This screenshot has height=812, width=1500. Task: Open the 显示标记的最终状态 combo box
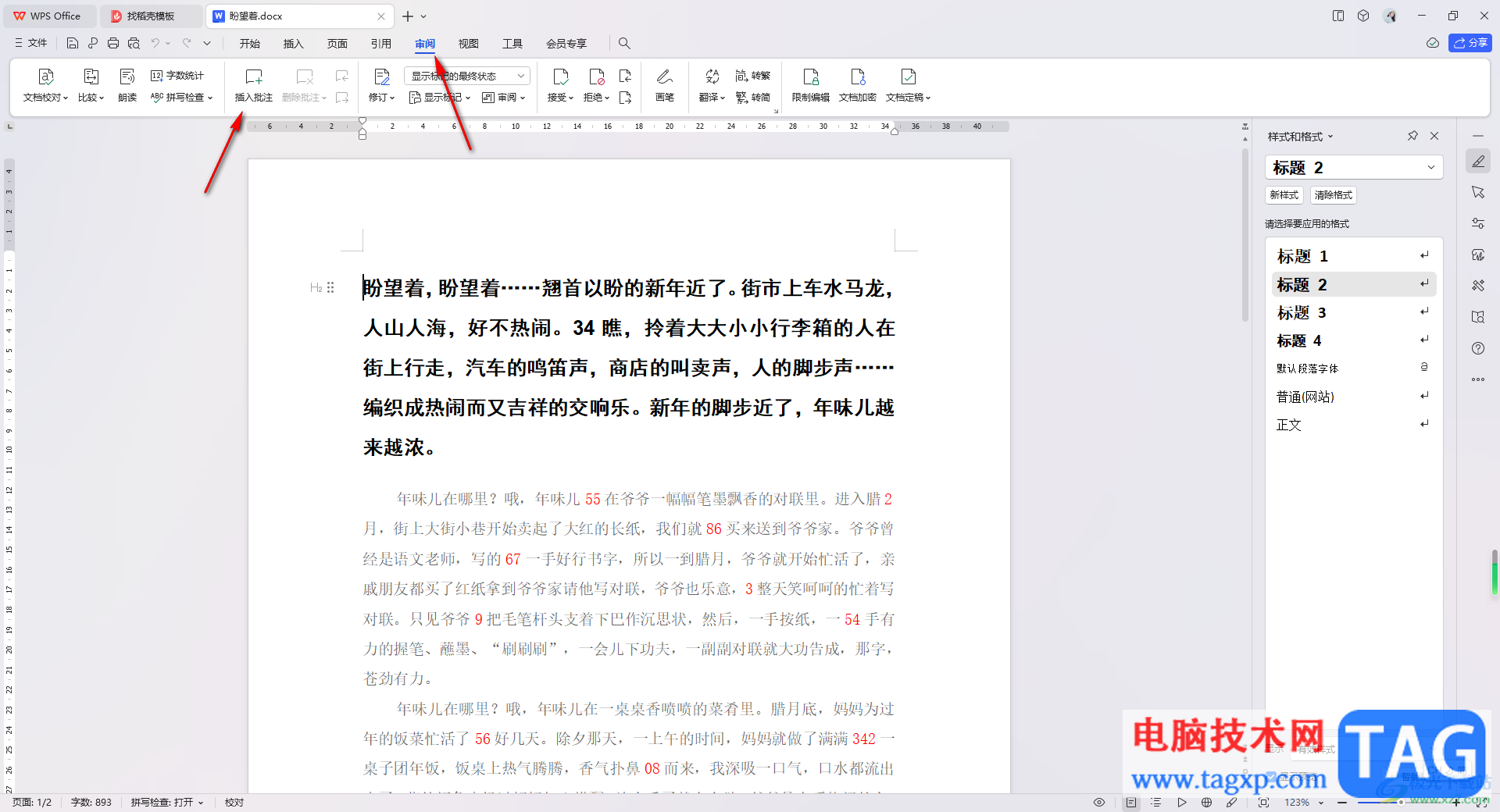point(467,76)
